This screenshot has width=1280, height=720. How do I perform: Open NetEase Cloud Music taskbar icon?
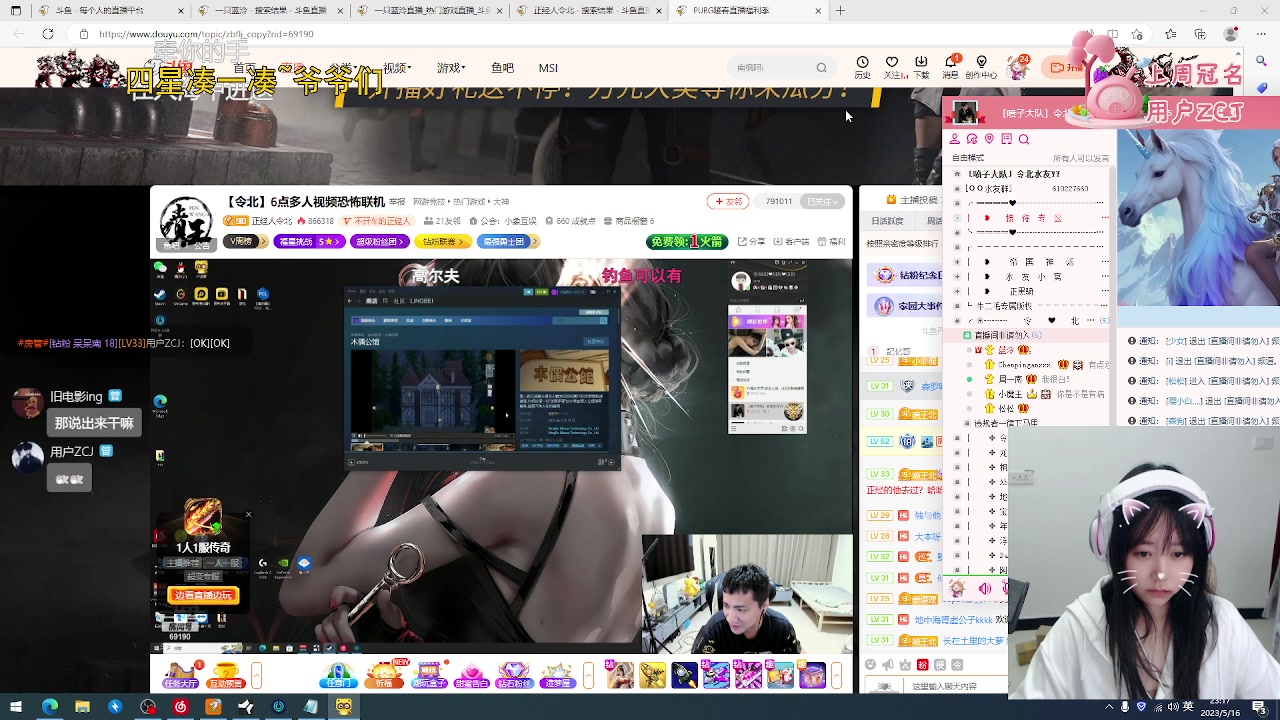tap(180, 707)
